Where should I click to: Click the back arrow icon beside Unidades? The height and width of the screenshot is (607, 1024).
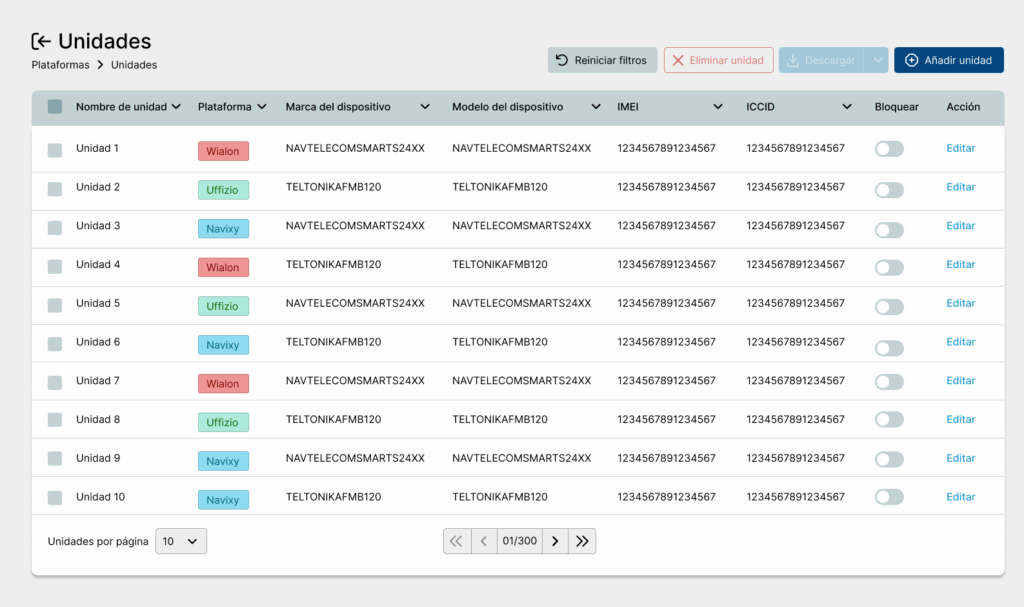point(41,41)
